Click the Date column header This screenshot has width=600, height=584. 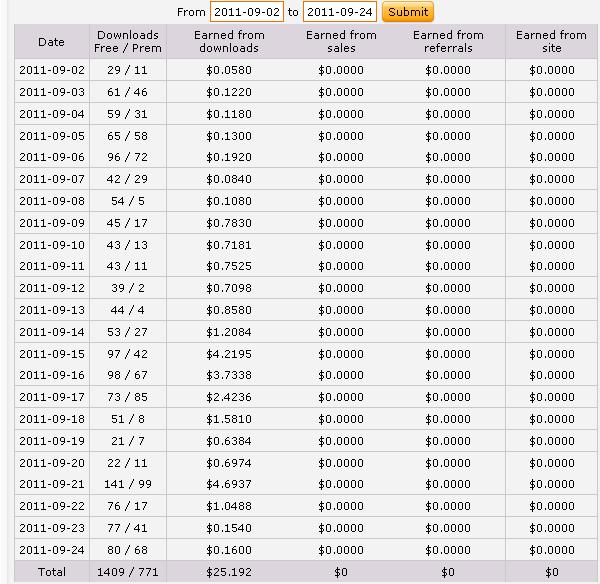coord(51,42)
